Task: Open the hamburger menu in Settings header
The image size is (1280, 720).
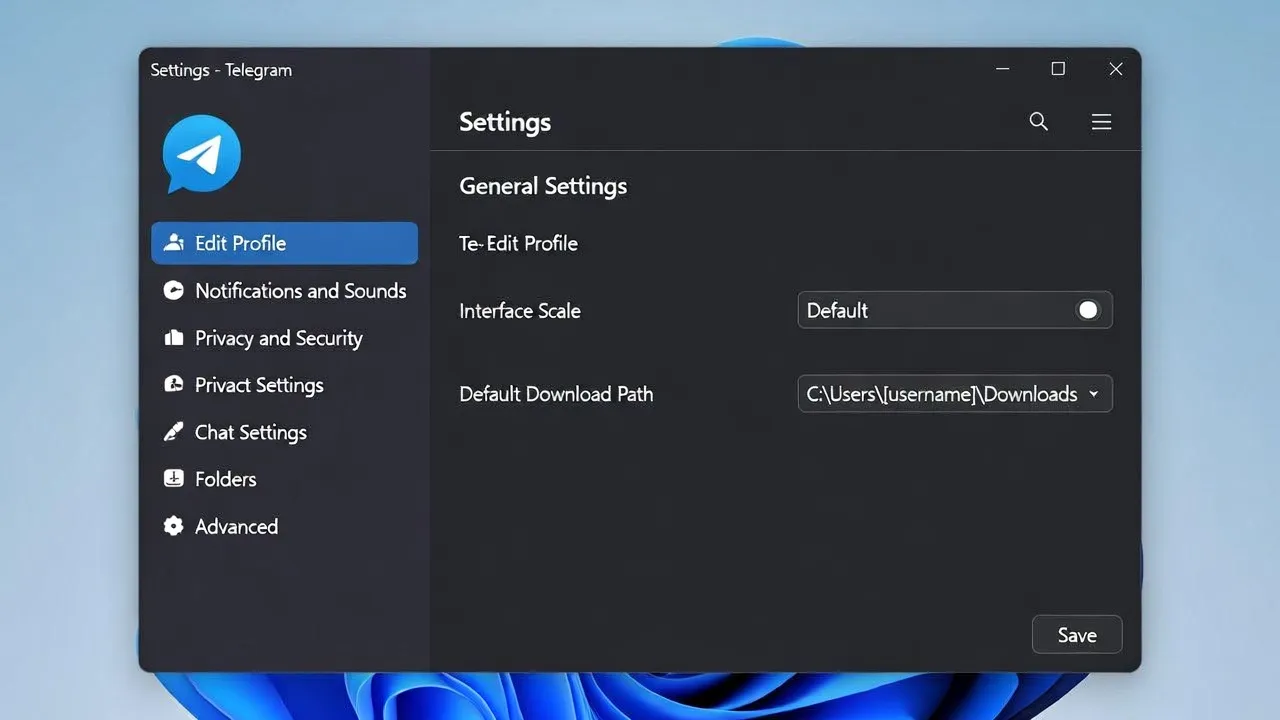Action: pyautogui.click(x=1101, y=121)
